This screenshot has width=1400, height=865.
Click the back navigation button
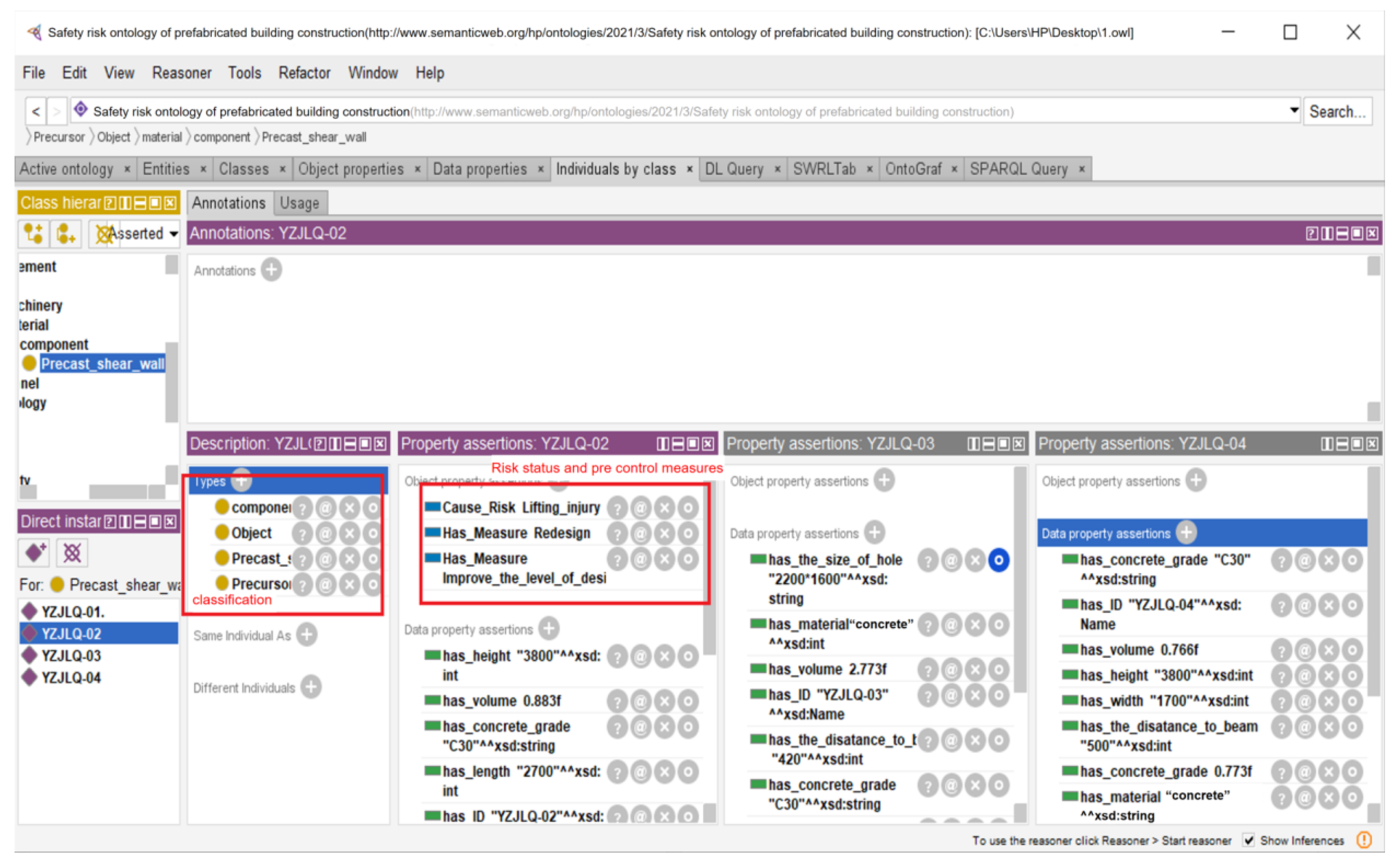click(x=36, y=111)
